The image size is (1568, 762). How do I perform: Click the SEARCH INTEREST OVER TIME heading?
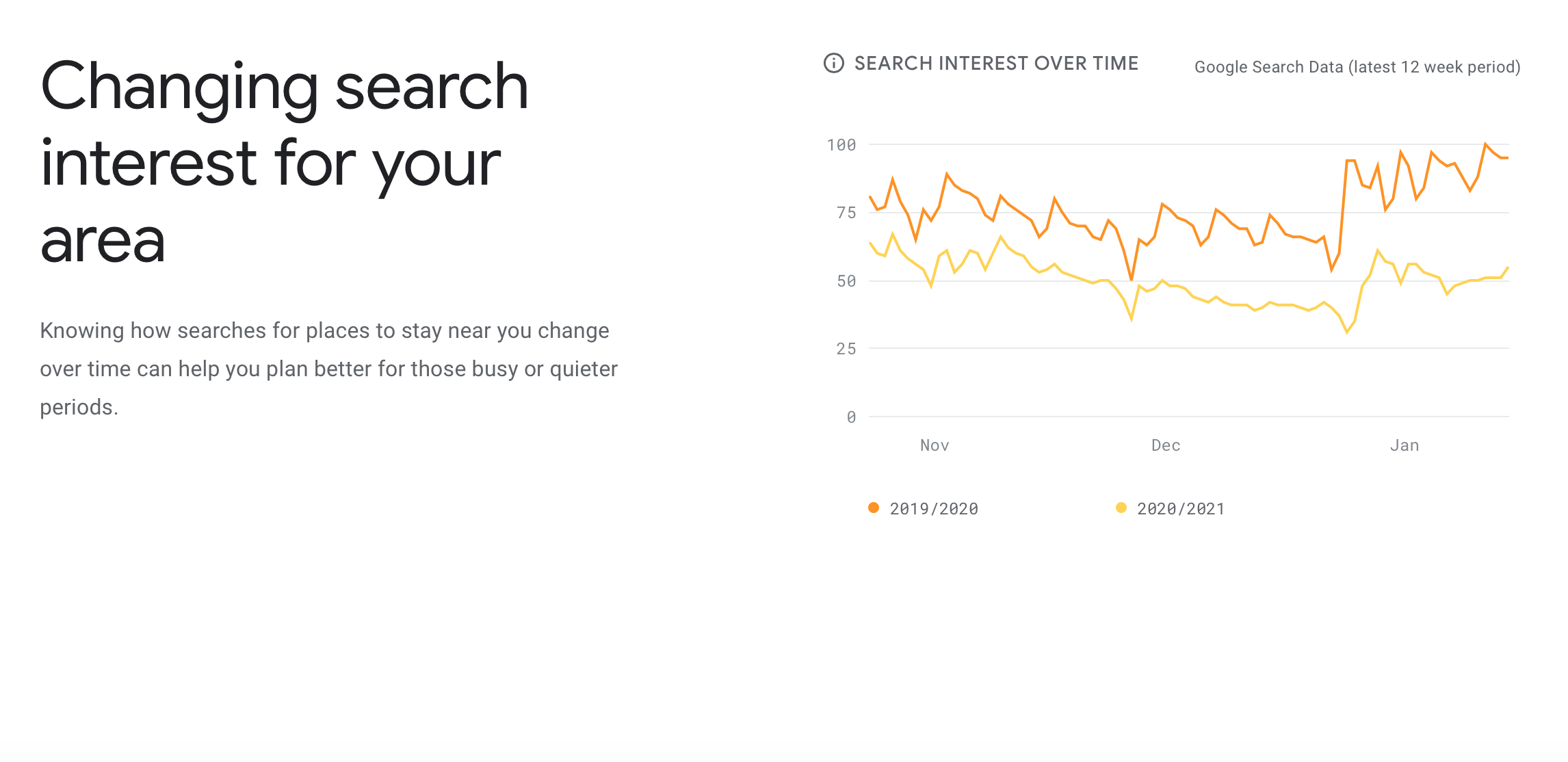pyautogui.click(x=996, y=64)
